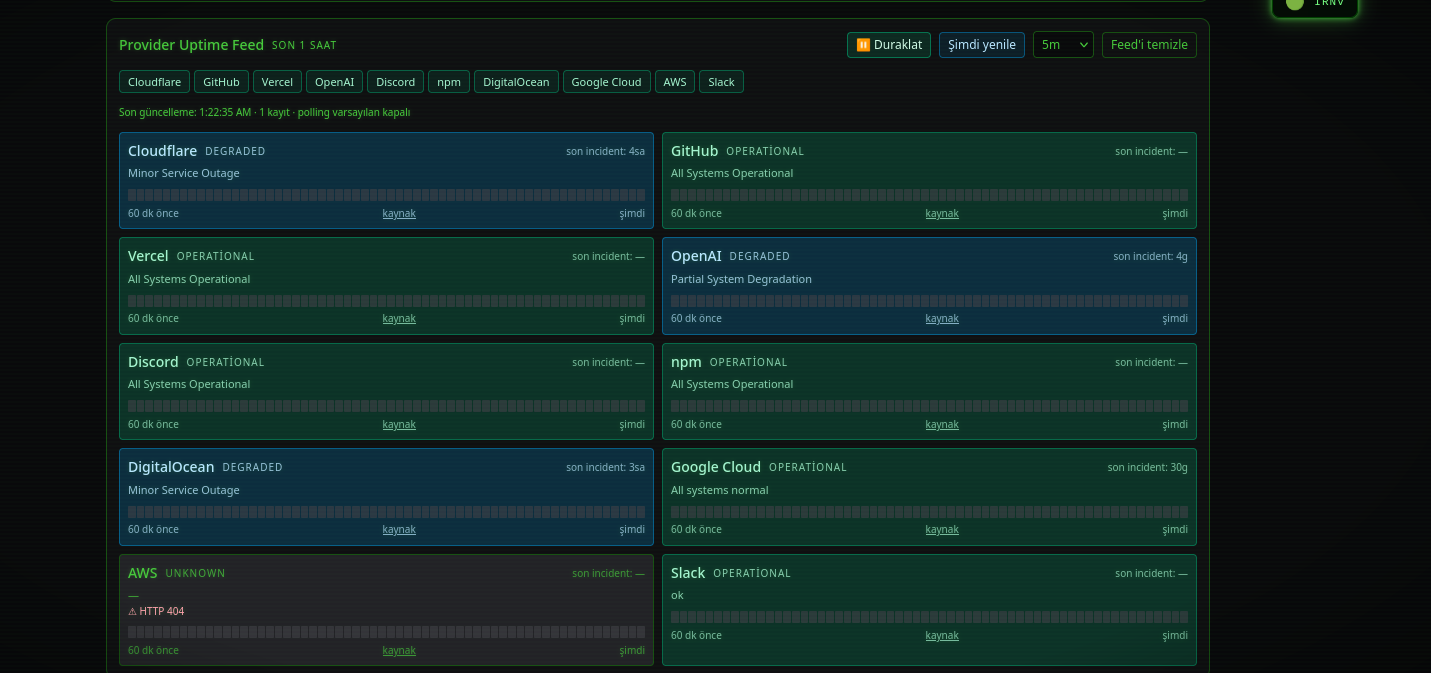Toggle the GitHub provider filter chip
1431x673 pixels.
pos(221,82)
